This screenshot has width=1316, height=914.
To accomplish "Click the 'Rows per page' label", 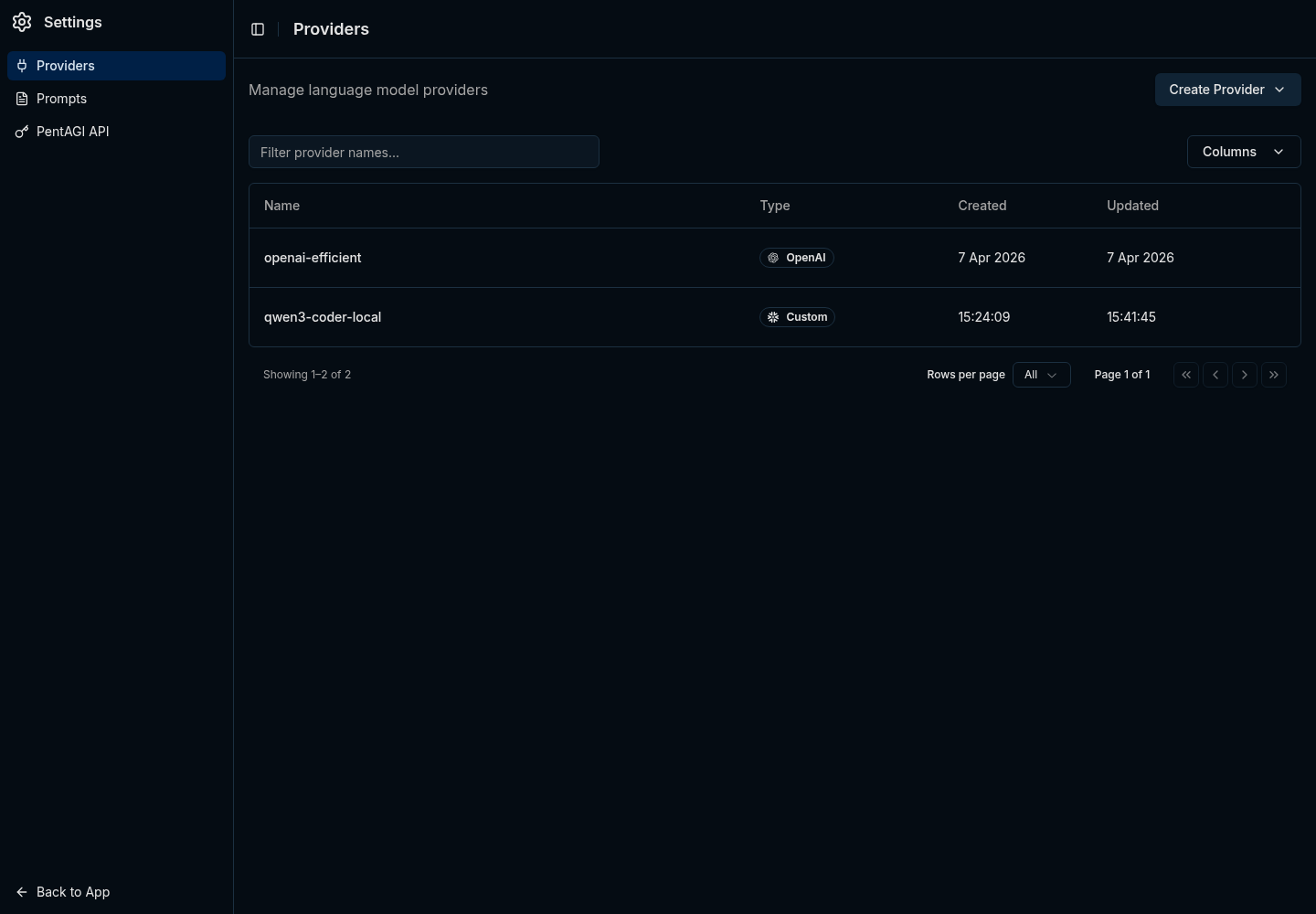I will pyautogui.click(x=966, y=375).
